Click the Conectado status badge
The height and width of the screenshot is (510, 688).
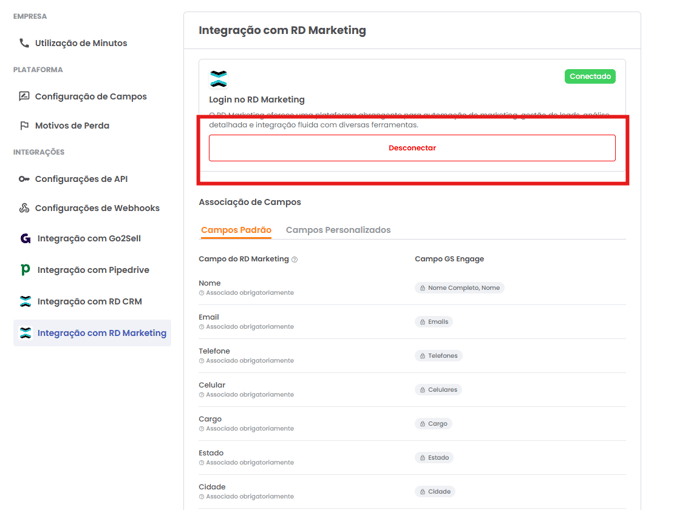[x=590, y=76]
